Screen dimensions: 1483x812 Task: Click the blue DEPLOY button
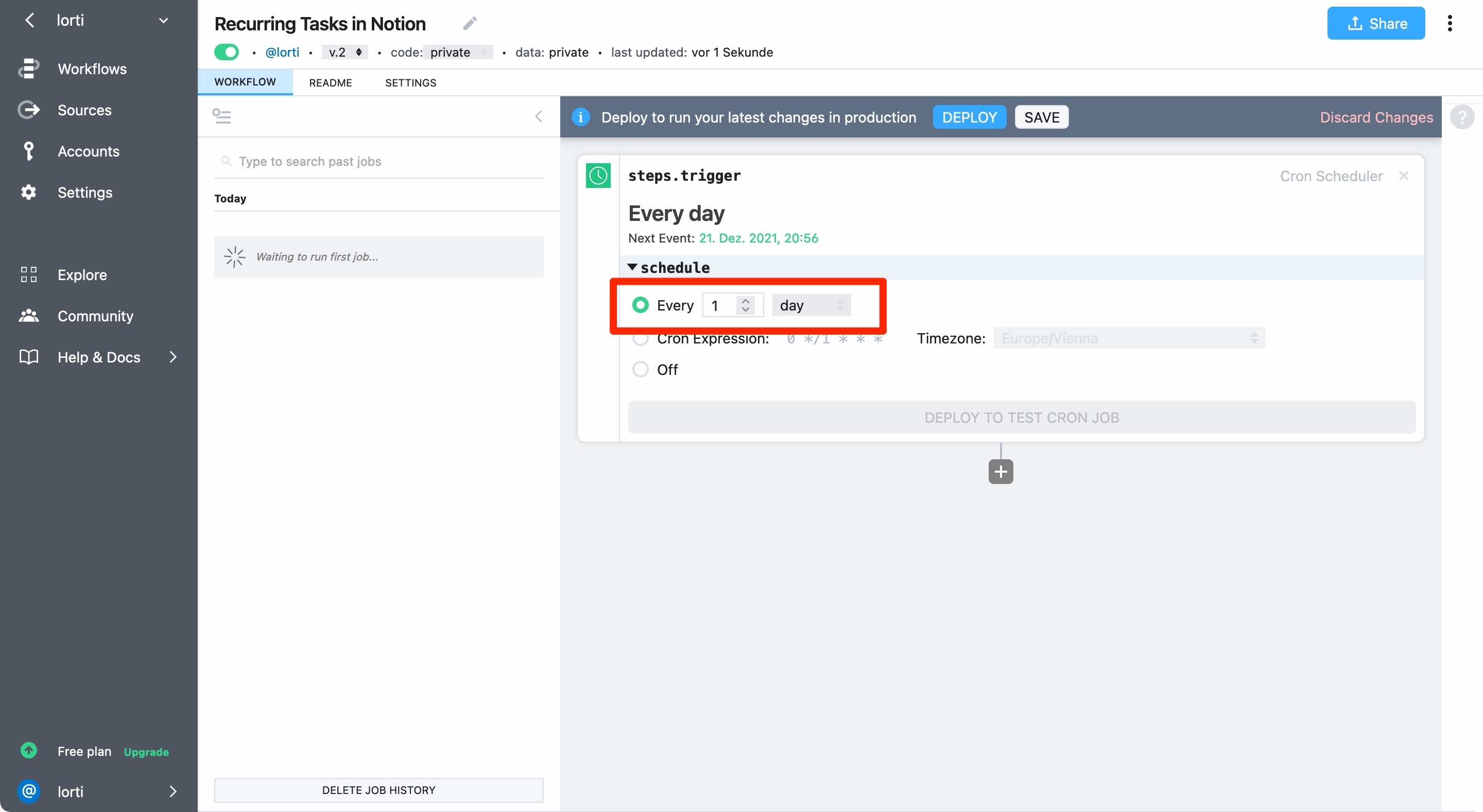coord(969,117)
